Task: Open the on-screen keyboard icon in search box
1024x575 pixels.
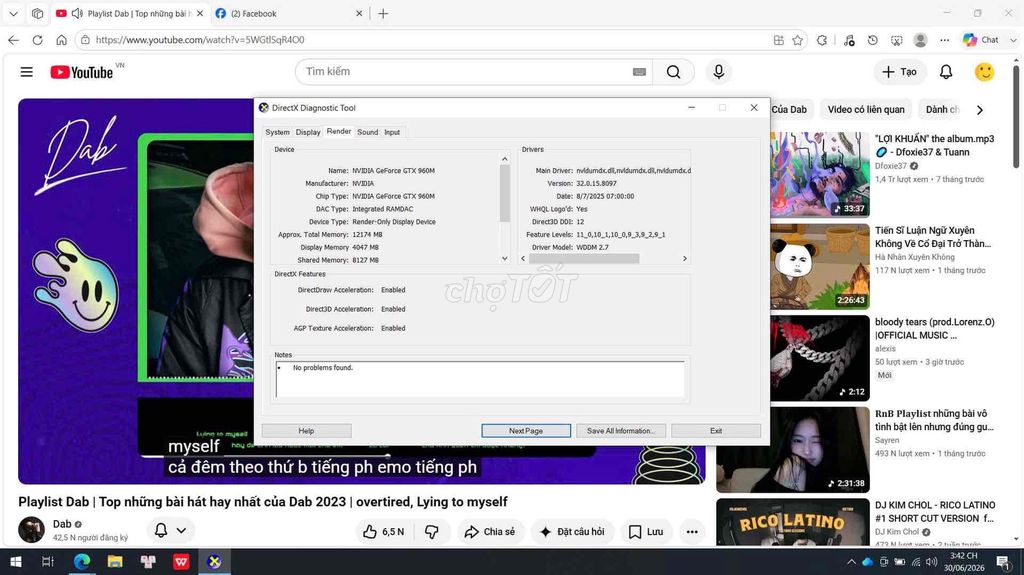Action: point(639,72)
